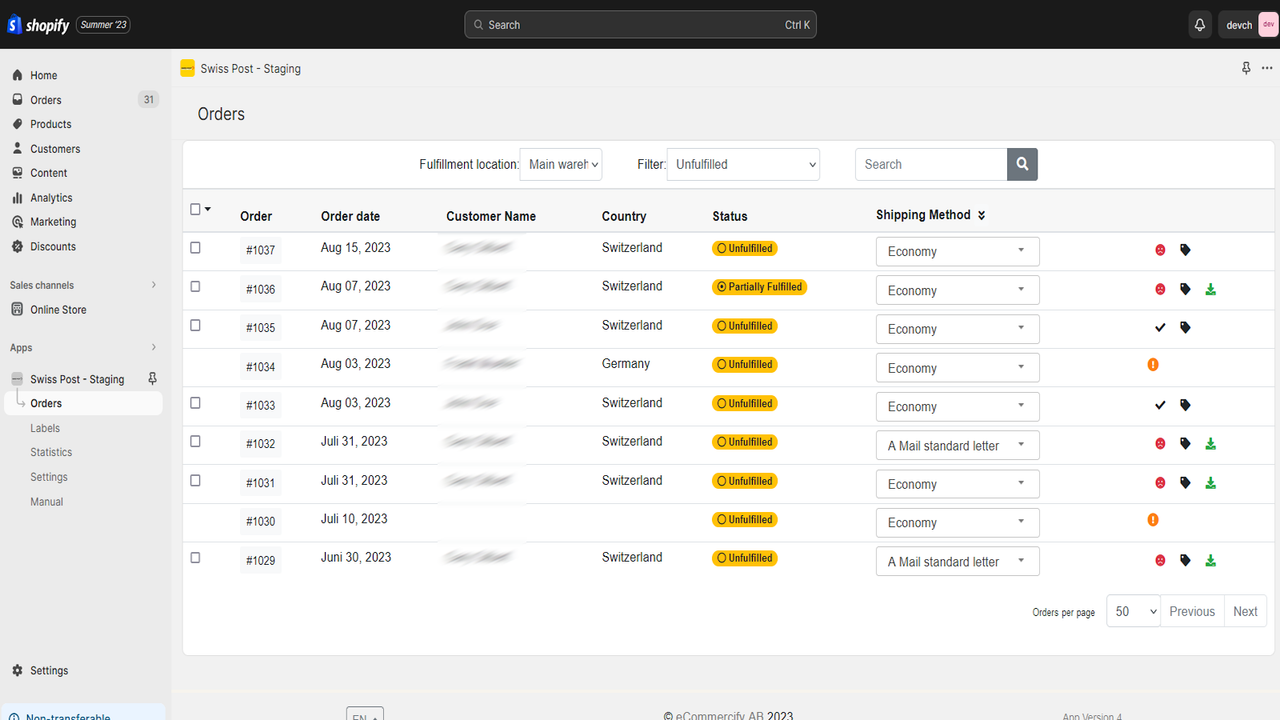
Task: Click the top Shopify search bar
Action: (x=640, y=25)
